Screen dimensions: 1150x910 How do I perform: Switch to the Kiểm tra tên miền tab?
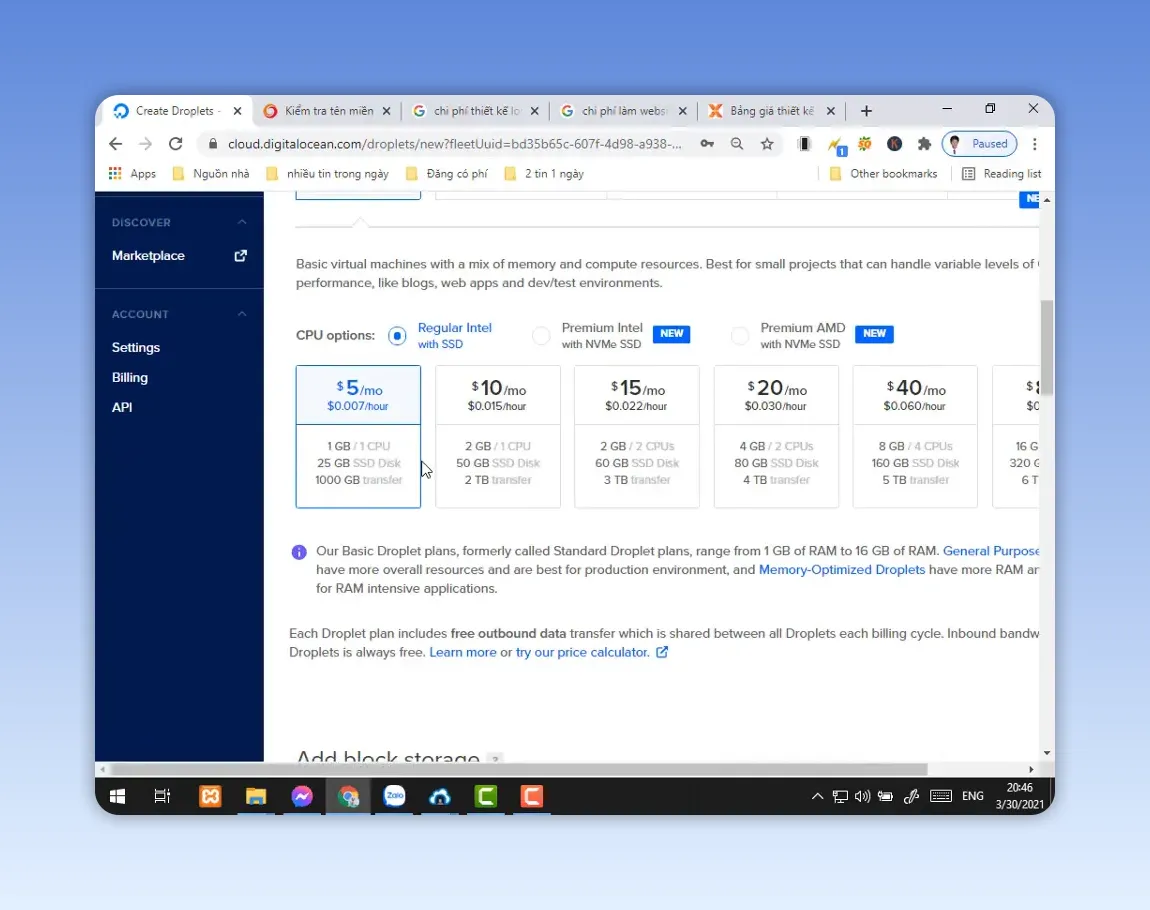click(x=329, y=111)
